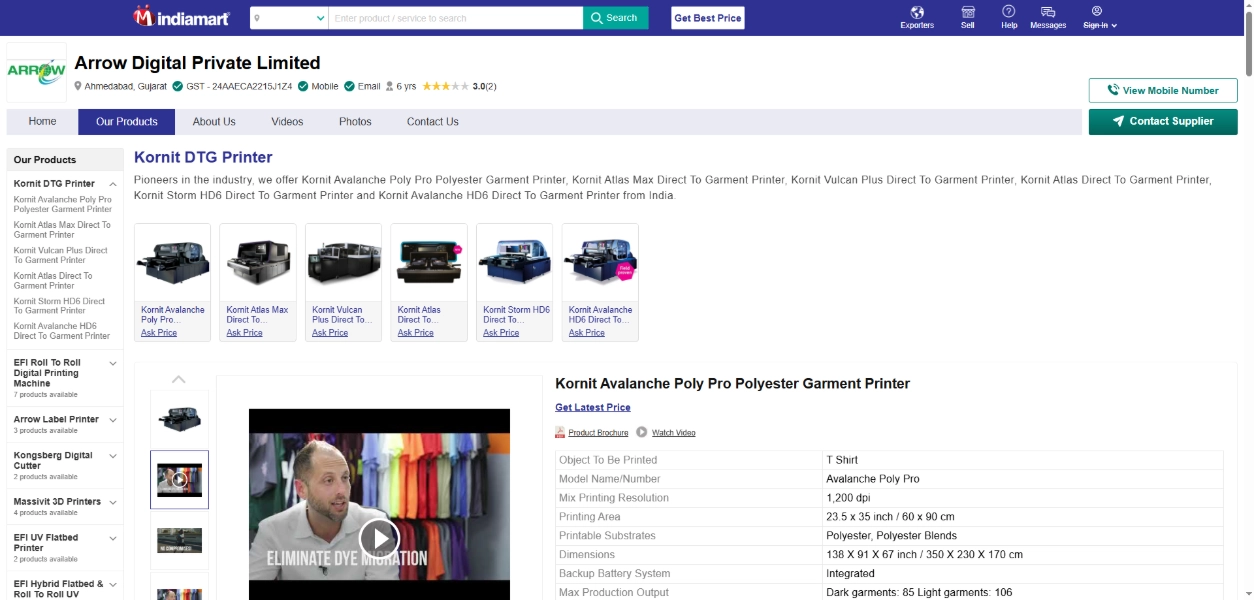Click the Get Latest Price link

593,408
